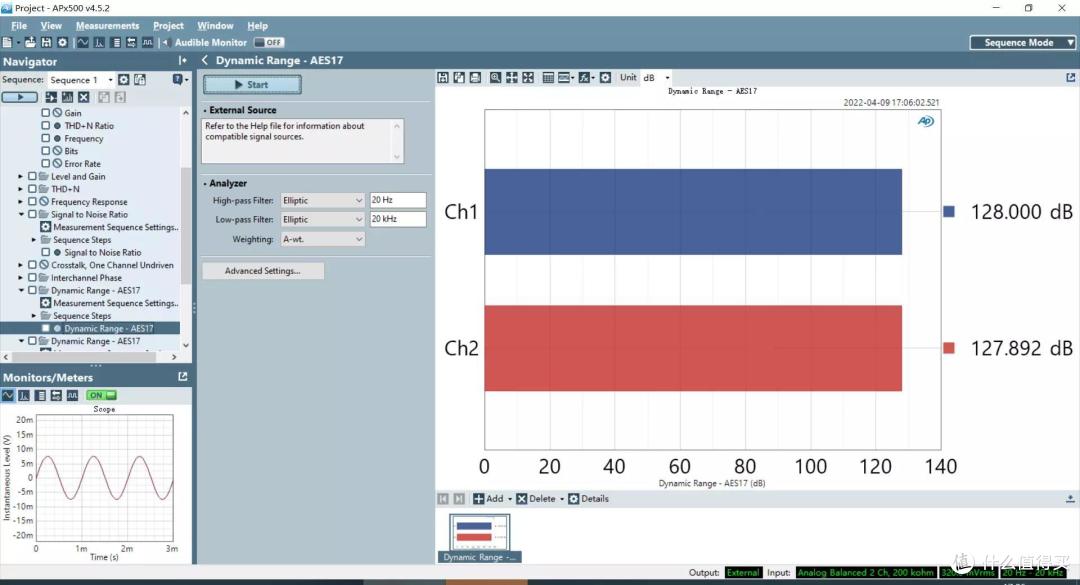Open the Window menu
Screen dimensions: 1080x585
[x=216, y=25]
